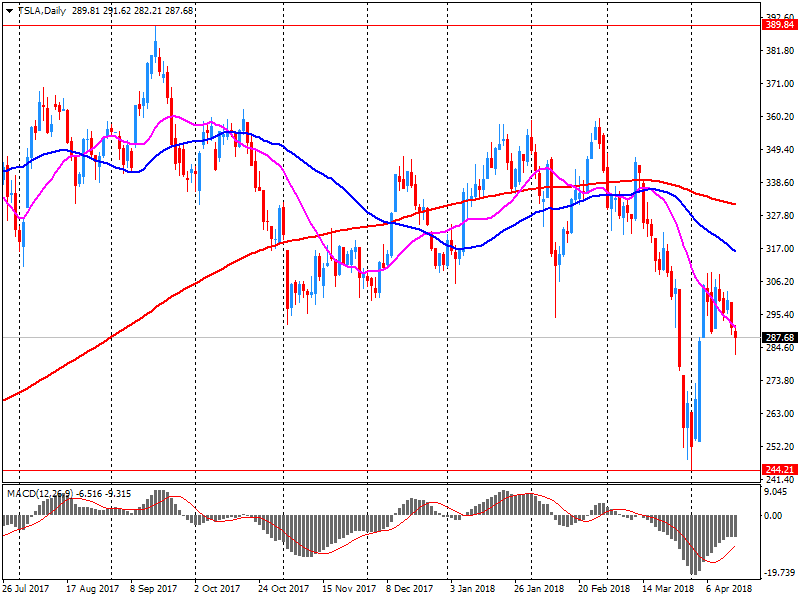Click the 381.80 price axis value
The image size is (800, 600).
(x=780, y=51)
